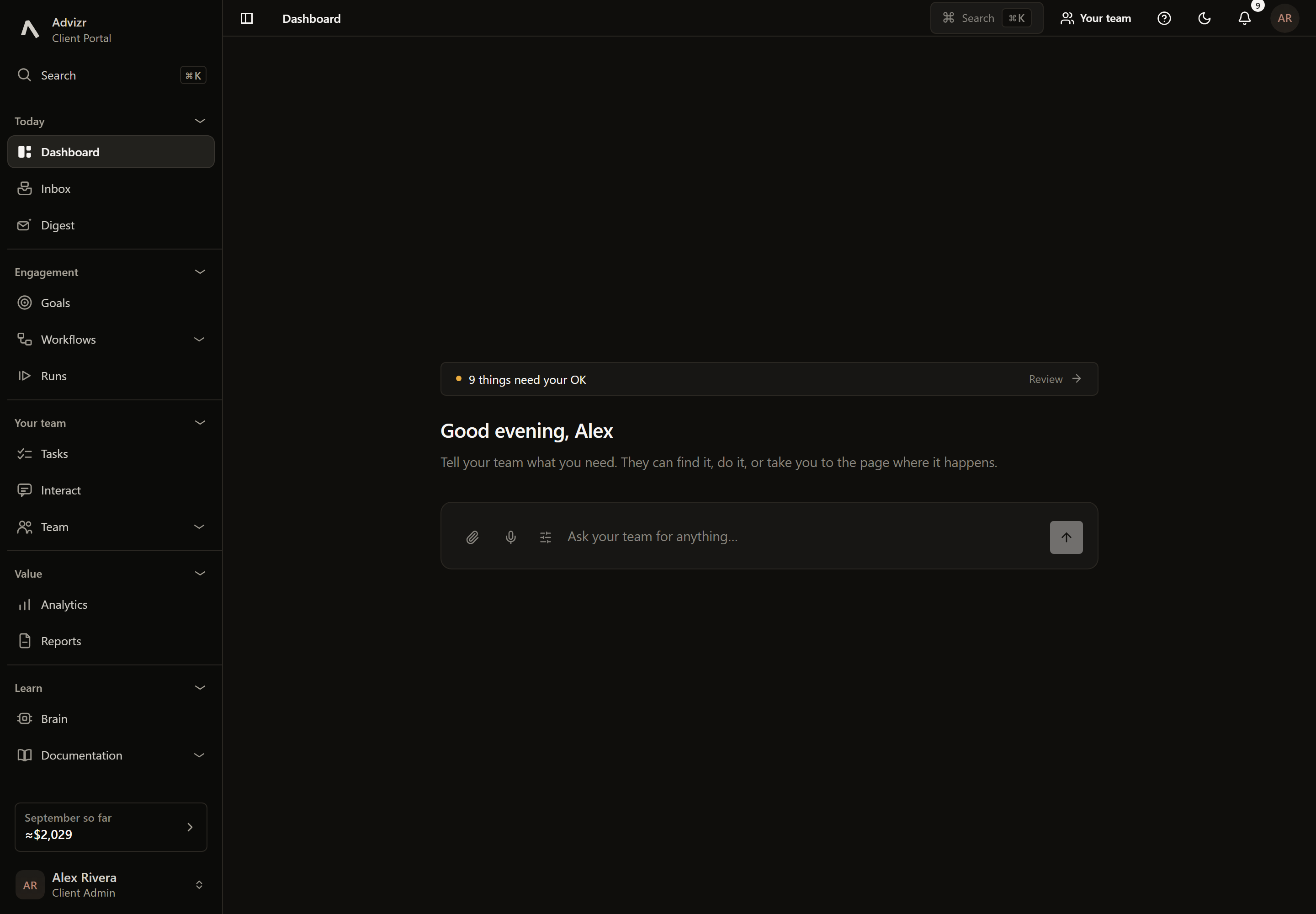Toggle the sidebar panel icon
Image resolution: width=1316 pixels, height=914 pixels.
[247, 18]
